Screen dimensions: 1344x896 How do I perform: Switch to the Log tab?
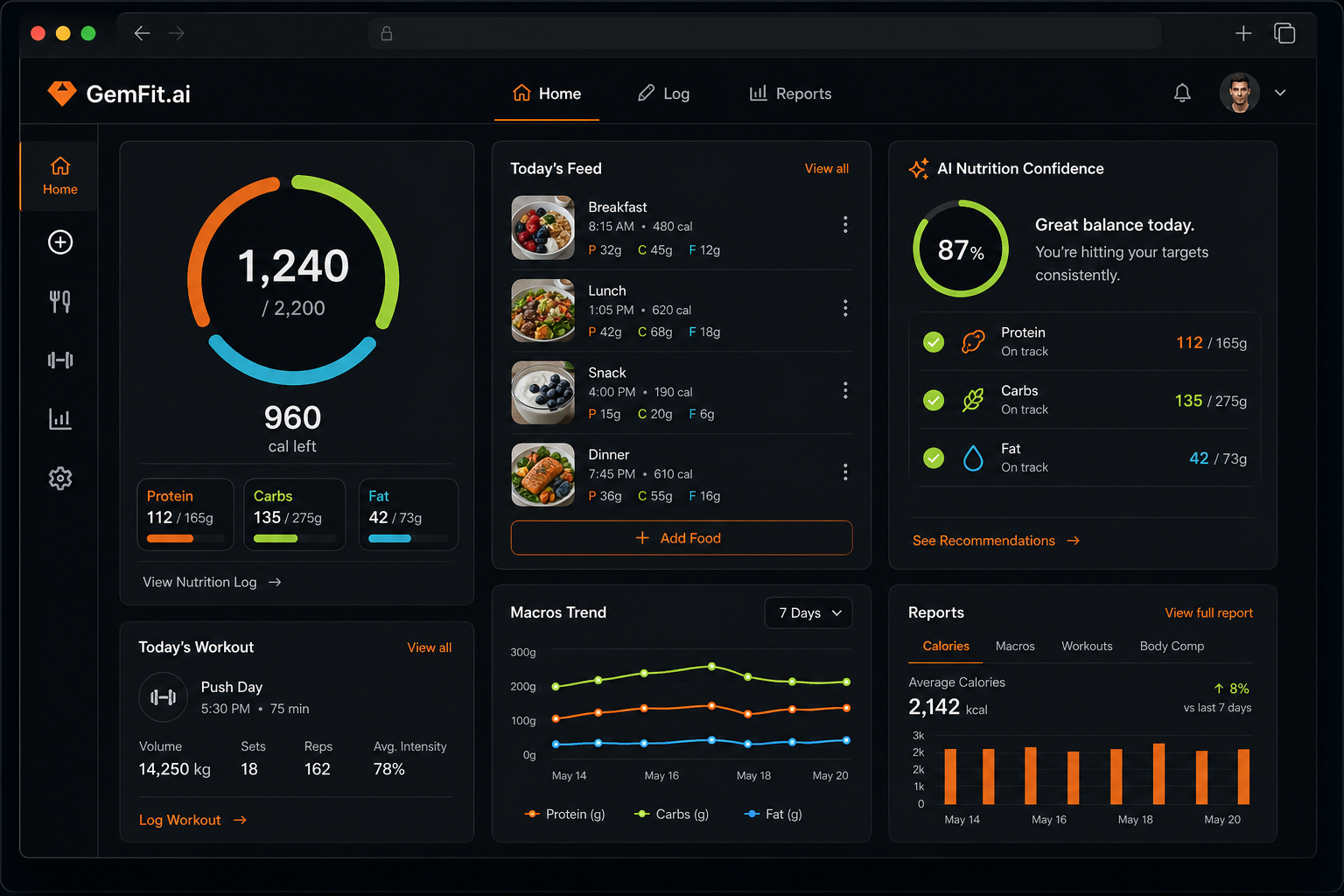coord(664,94)
